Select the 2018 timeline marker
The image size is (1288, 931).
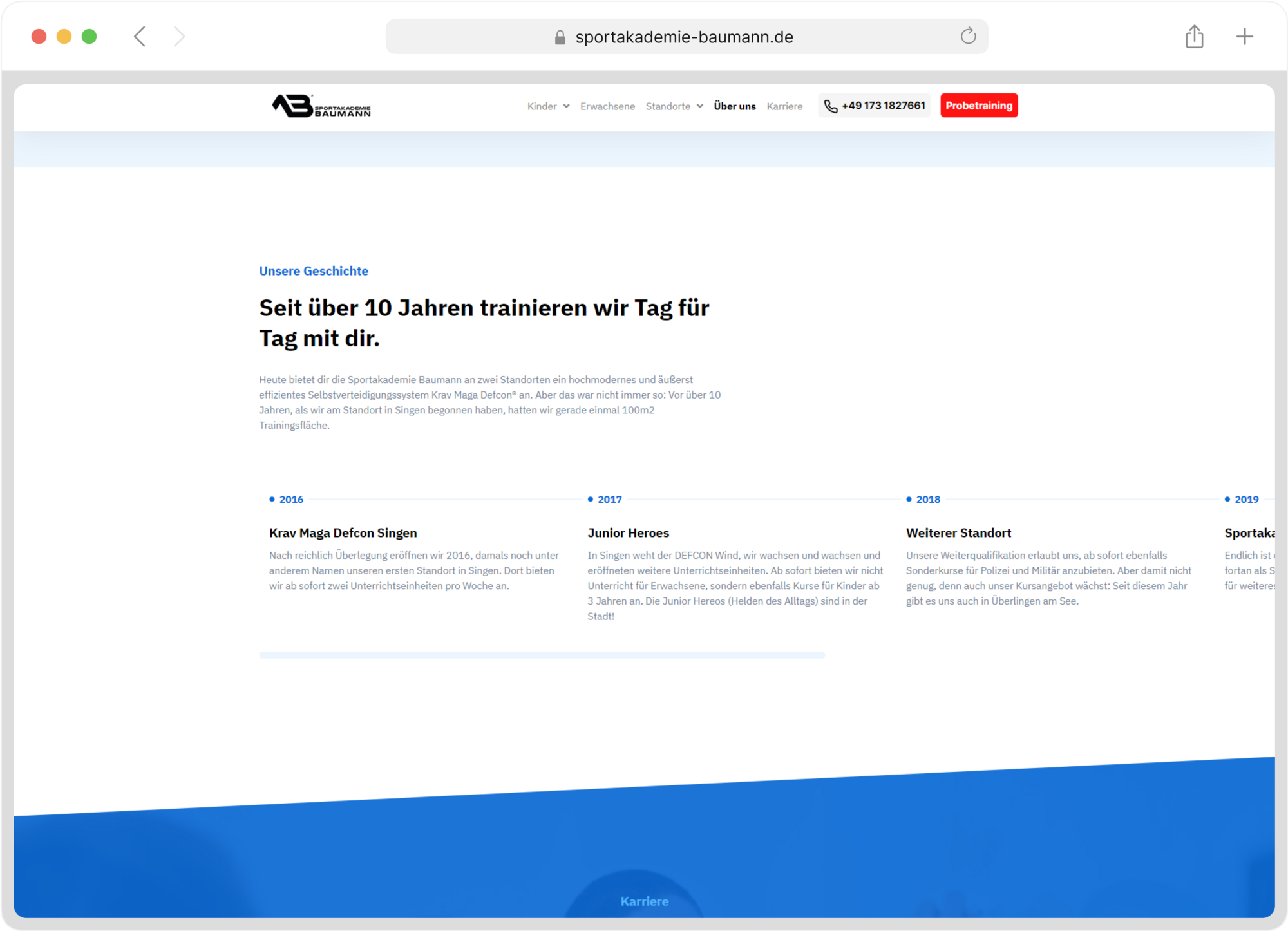tap(923, 499)
